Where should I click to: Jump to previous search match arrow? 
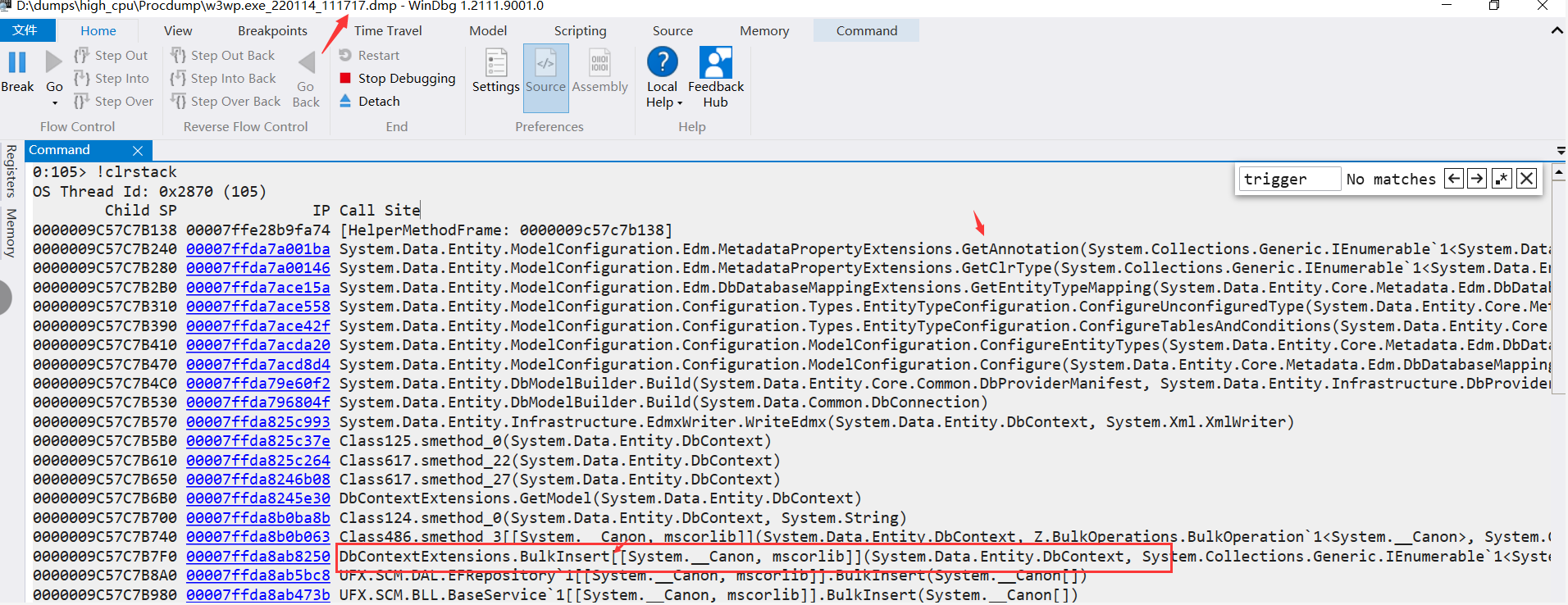(1454, 179)
